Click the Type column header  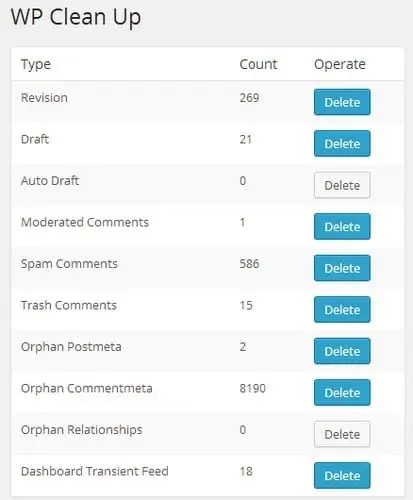pyautogui.click(x=36, y=65)
